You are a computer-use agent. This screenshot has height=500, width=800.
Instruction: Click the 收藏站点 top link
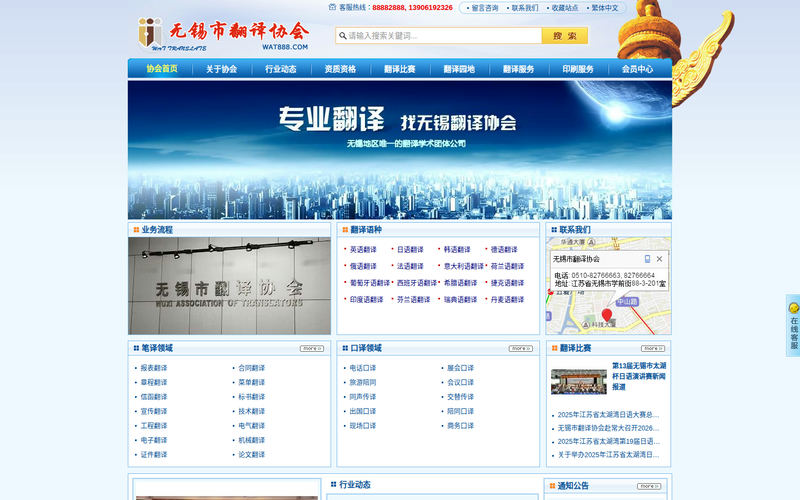click(565, 8)
